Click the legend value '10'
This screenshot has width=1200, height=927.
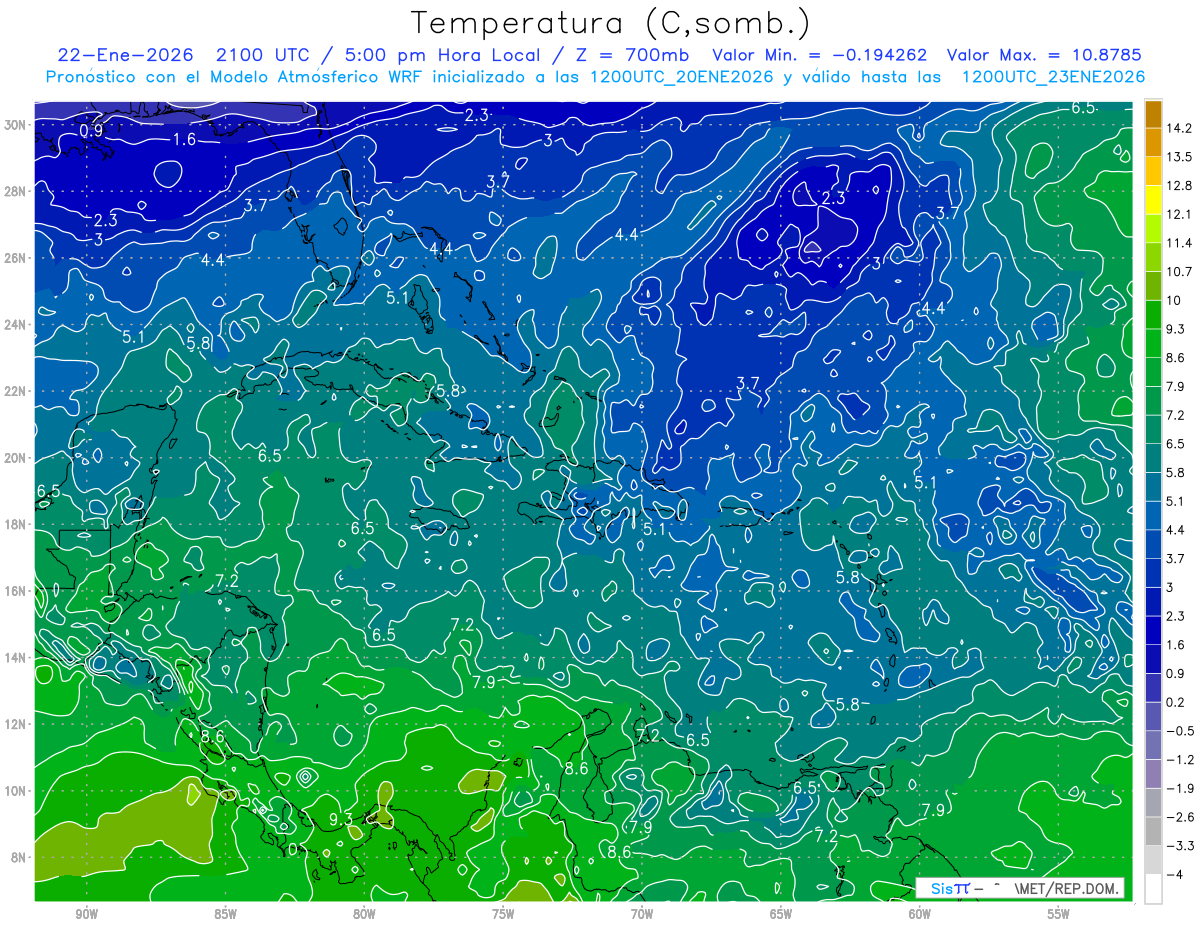pos(1172,301)
